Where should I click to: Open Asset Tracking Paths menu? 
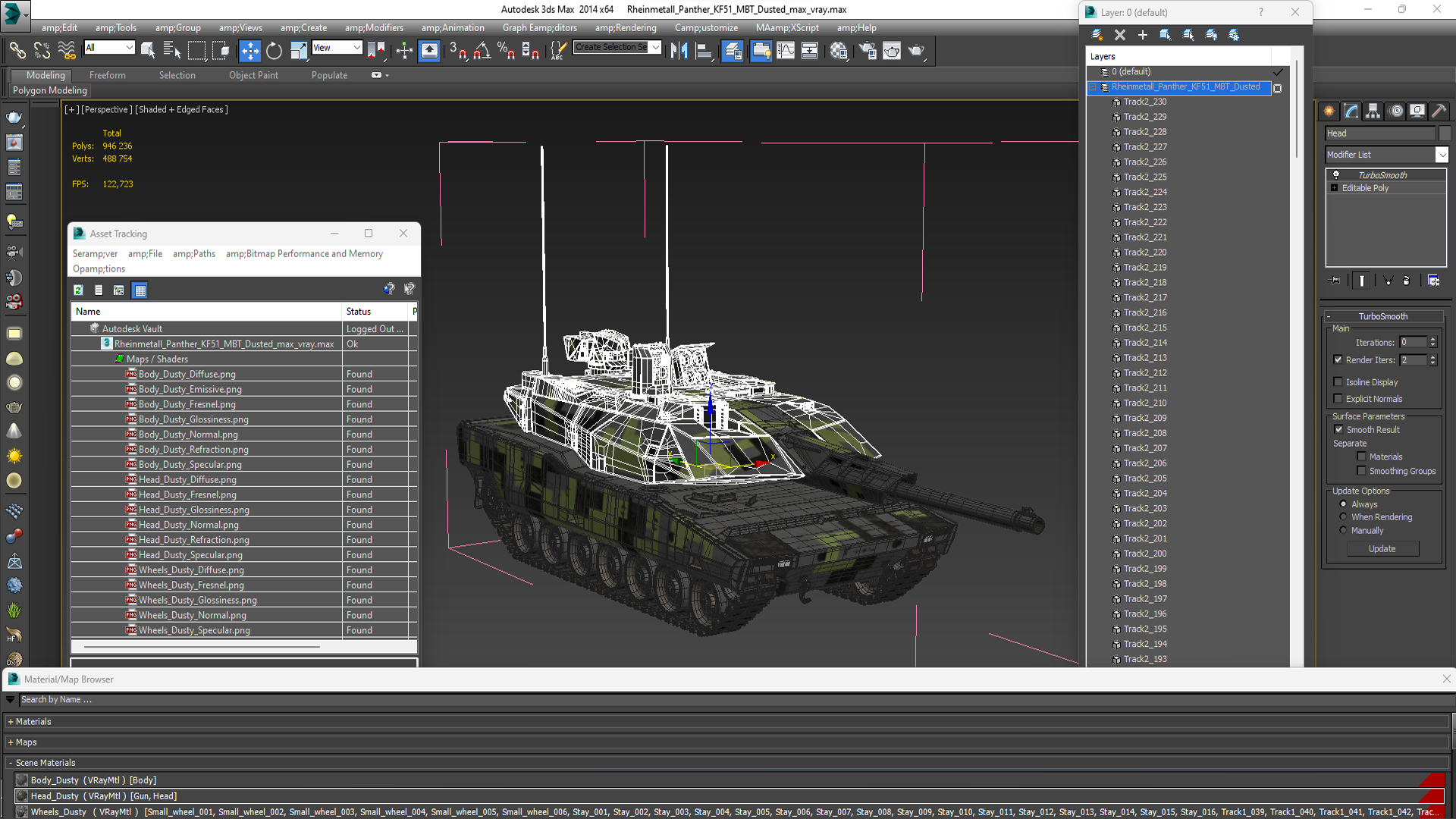tap(194, 254)
